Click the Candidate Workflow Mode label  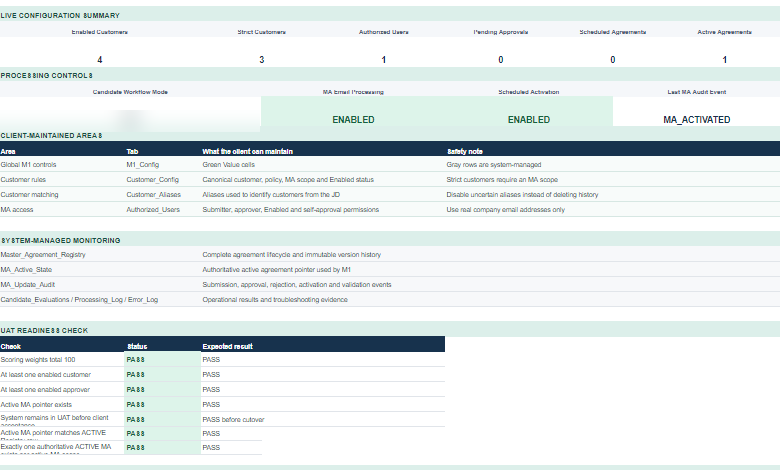(x=130, y=92)
